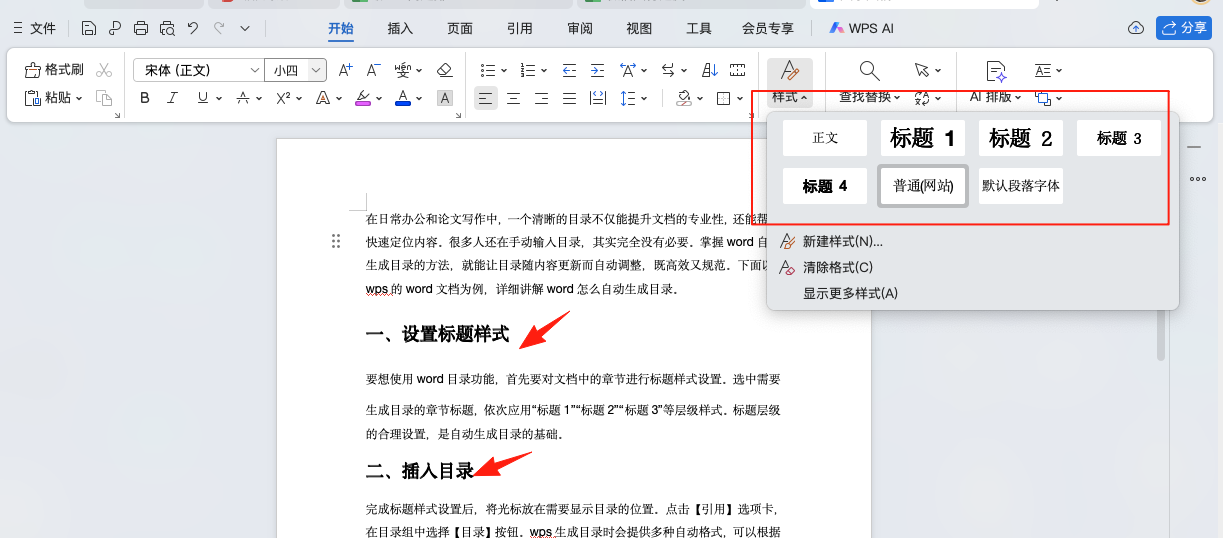This screenshot has height=538, width=1223.
Task: Apply the 标题 2 style
Action: tap(1021, 138)
